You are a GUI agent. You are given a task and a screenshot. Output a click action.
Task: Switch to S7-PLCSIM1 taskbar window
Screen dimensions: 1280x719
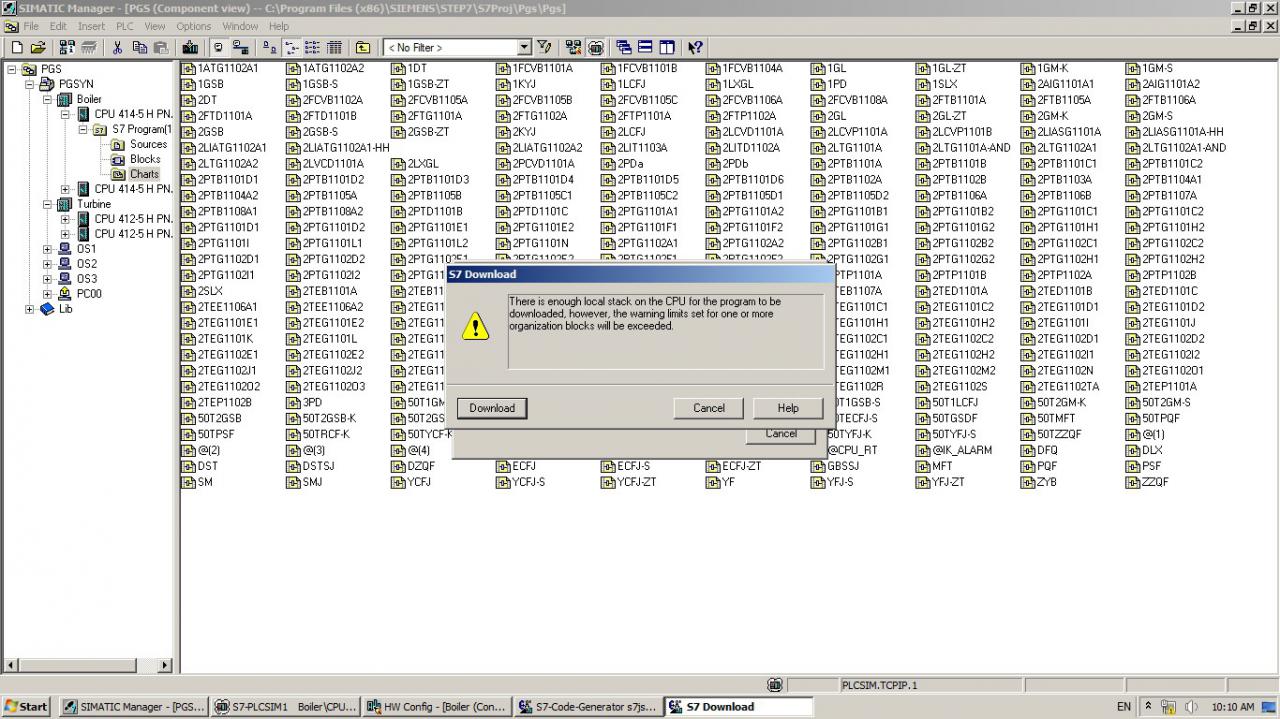[x=285, y=706]
